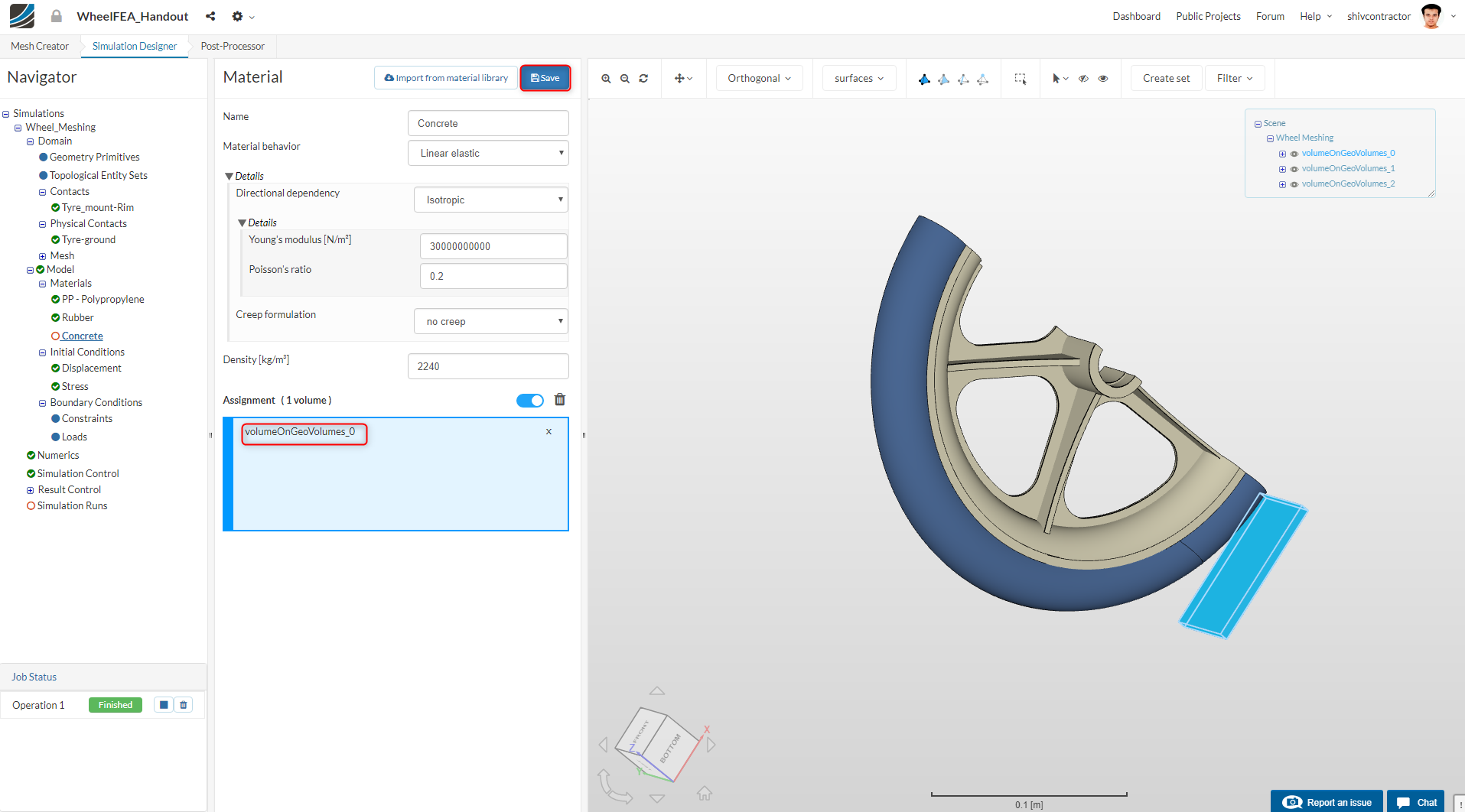The height and width of the screenshot is (812, 1465).
Task: Expand the Mesh node in Navigator
Action: pos(43,256)
